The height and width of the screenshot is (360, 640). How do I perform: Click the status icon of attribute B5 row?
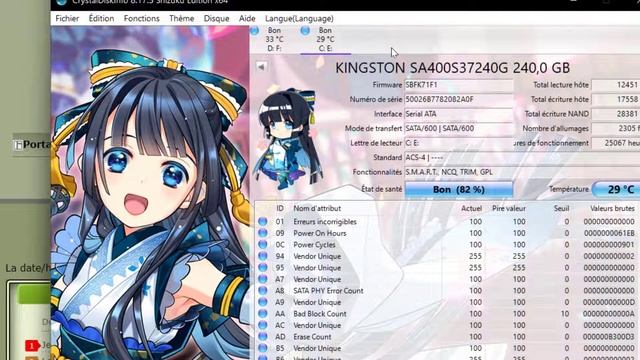tap(263, 348)
